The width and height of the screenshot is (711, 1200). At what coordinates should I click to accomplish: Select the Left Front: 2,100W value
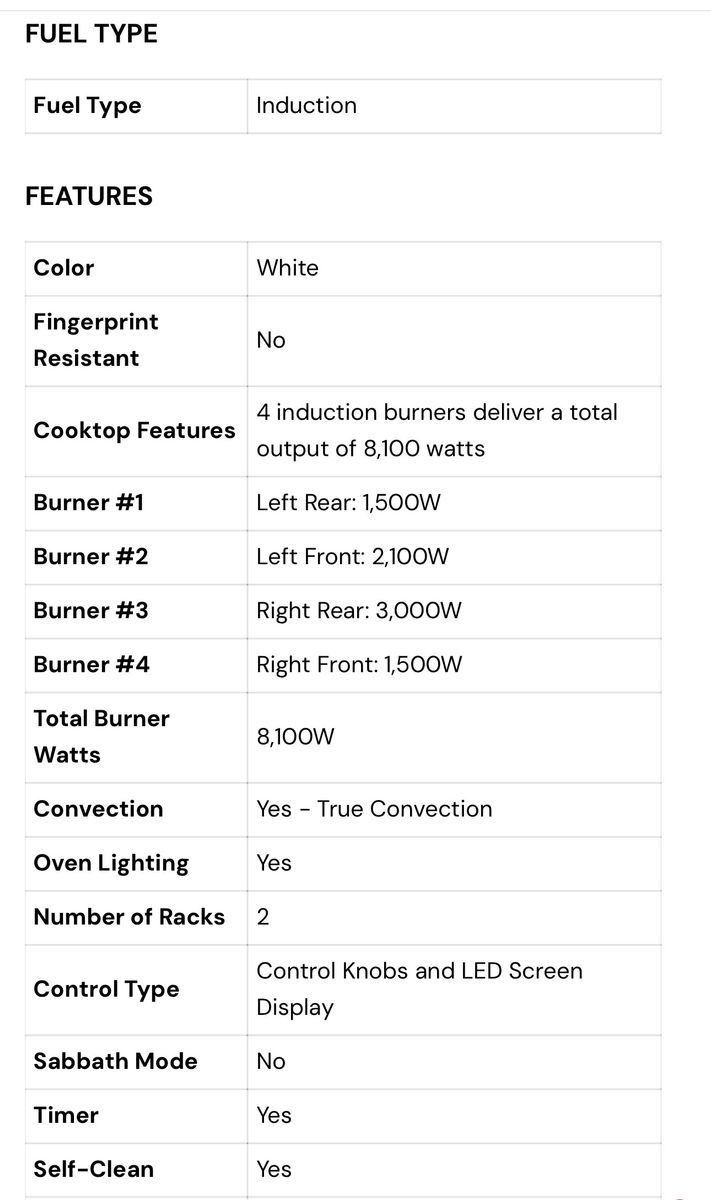pyautogui.click(x=353, y=556)
